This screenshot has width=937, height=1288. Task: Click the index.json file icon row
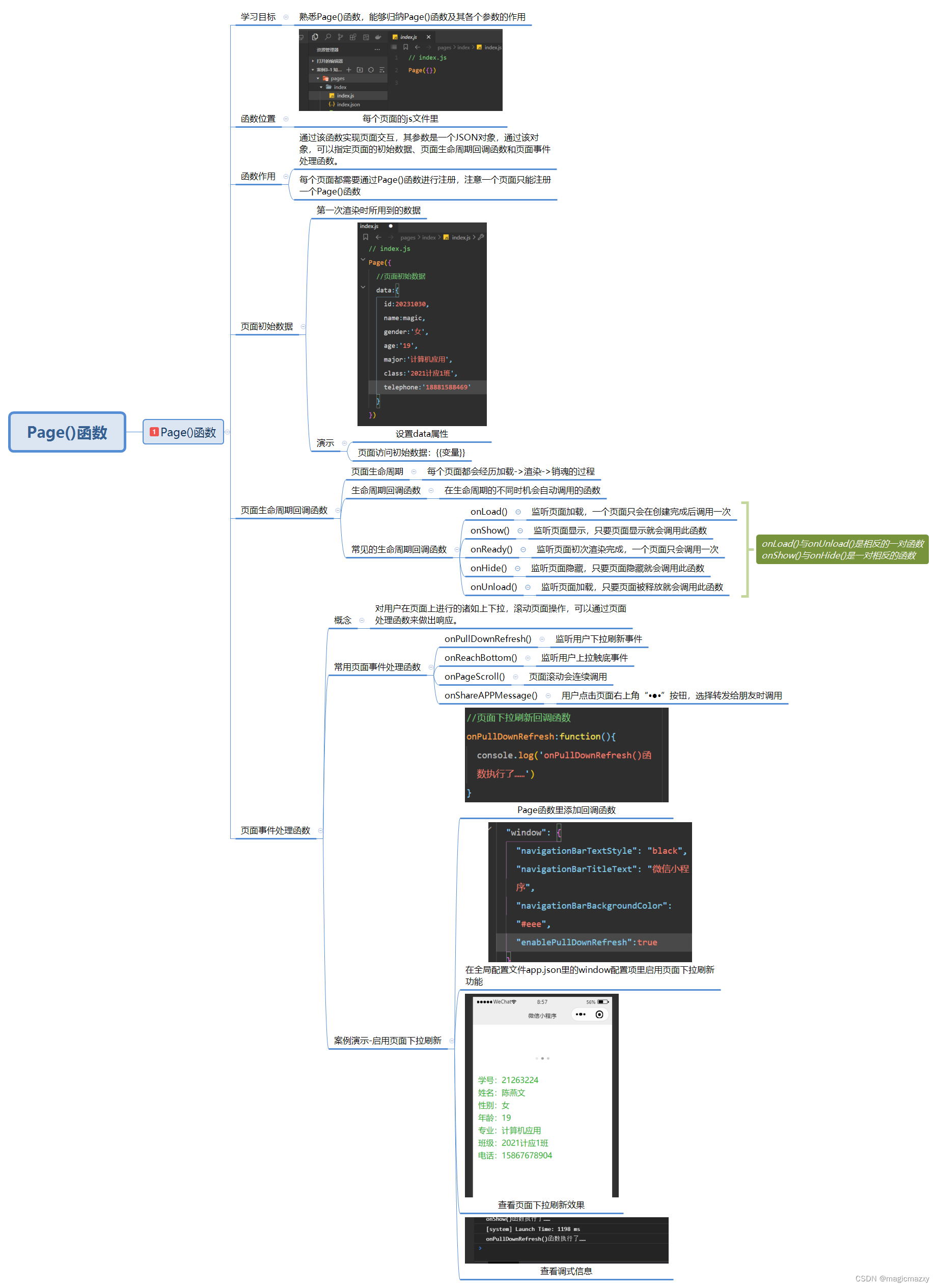[348, 104]
